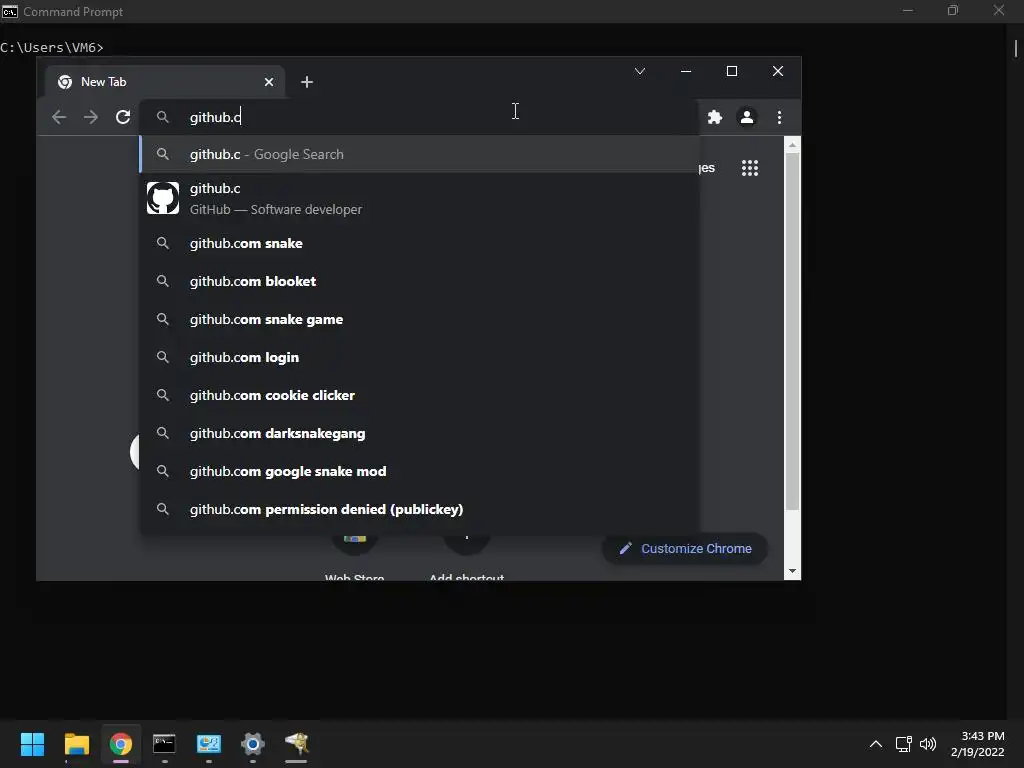The width and height of the screenshot is (1024, 768).
Task: Pick 'github.com cookie clicker' suggestion
Action: (419, 395)
